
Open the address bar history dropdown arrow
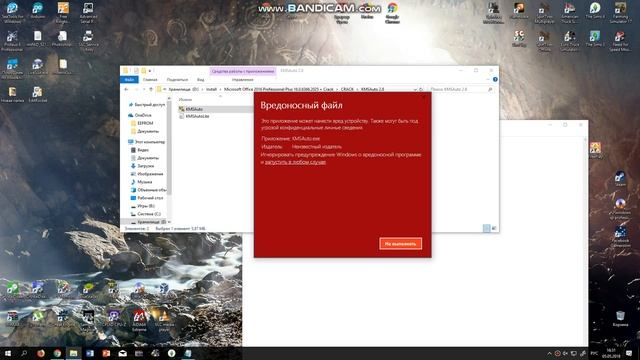(415, 89)
